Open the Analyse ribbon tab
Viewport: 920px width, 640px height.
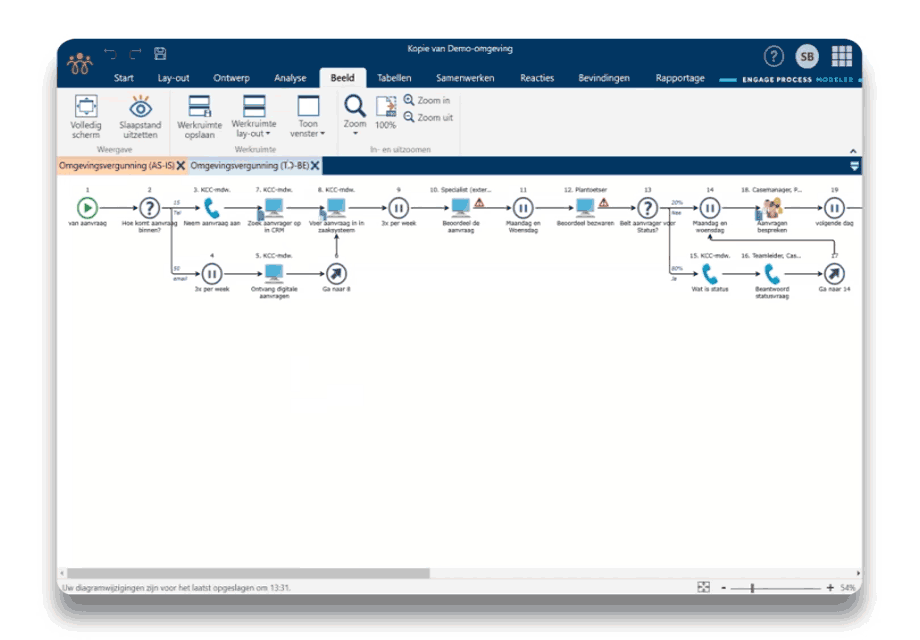[x=290, y=78]
